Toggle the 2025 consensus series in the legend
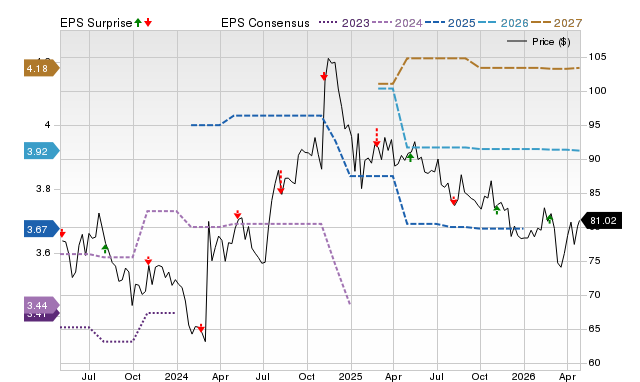 coord(450,23)
